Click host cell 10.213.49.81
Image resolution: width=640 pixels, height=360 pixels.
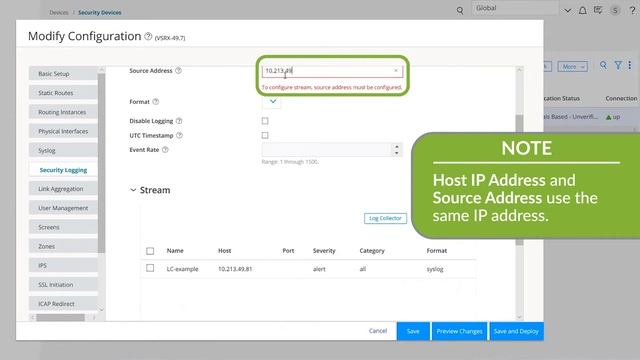235,269
